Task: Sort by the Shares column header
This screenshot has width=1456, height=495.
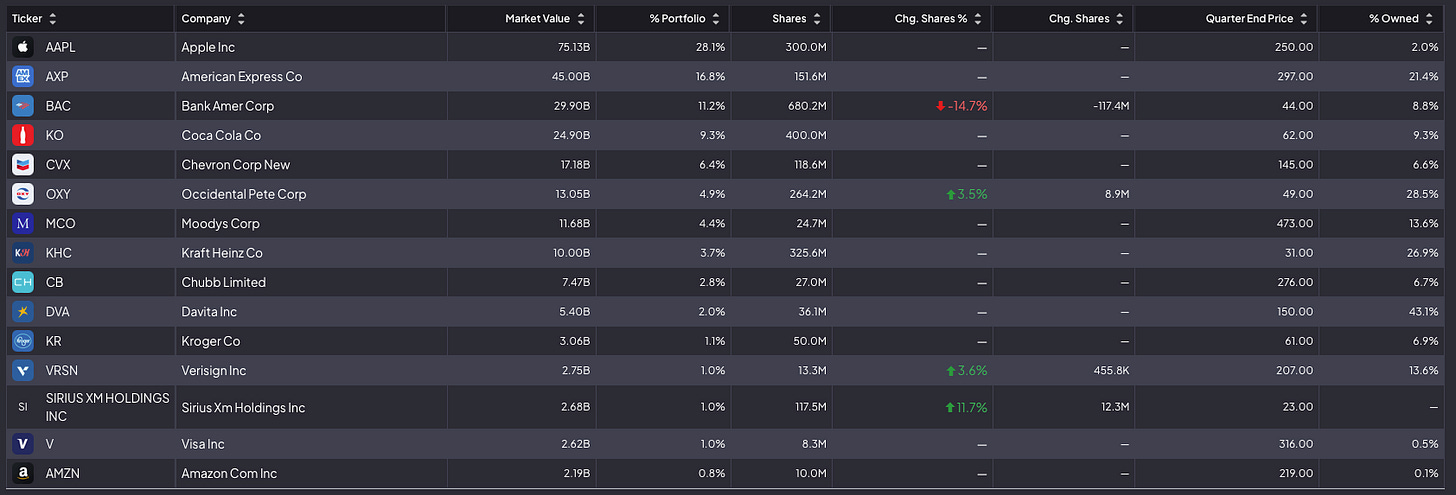Action: pos(819,19)
